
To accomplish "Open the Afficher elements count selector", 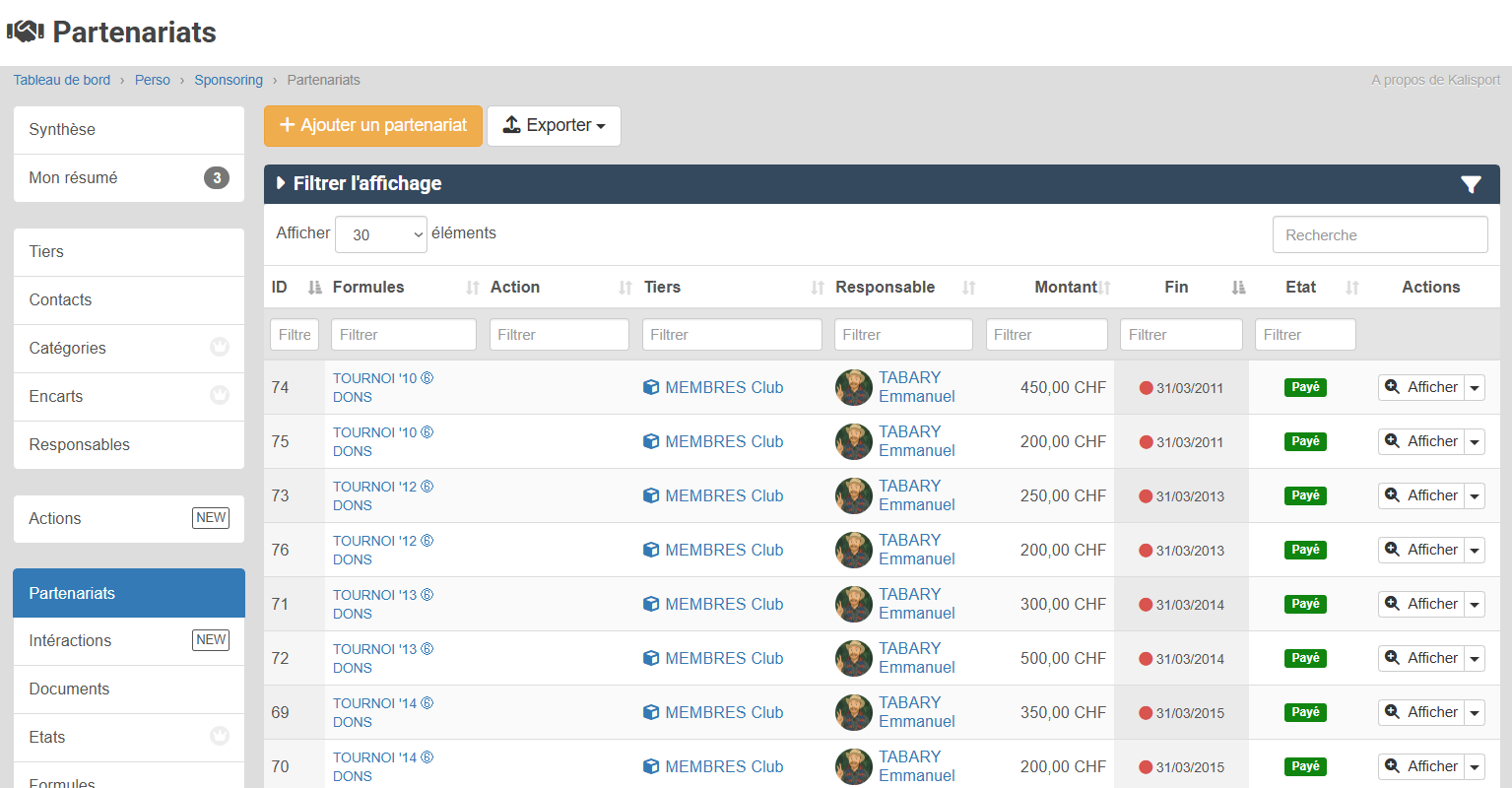I will [381, 234].
